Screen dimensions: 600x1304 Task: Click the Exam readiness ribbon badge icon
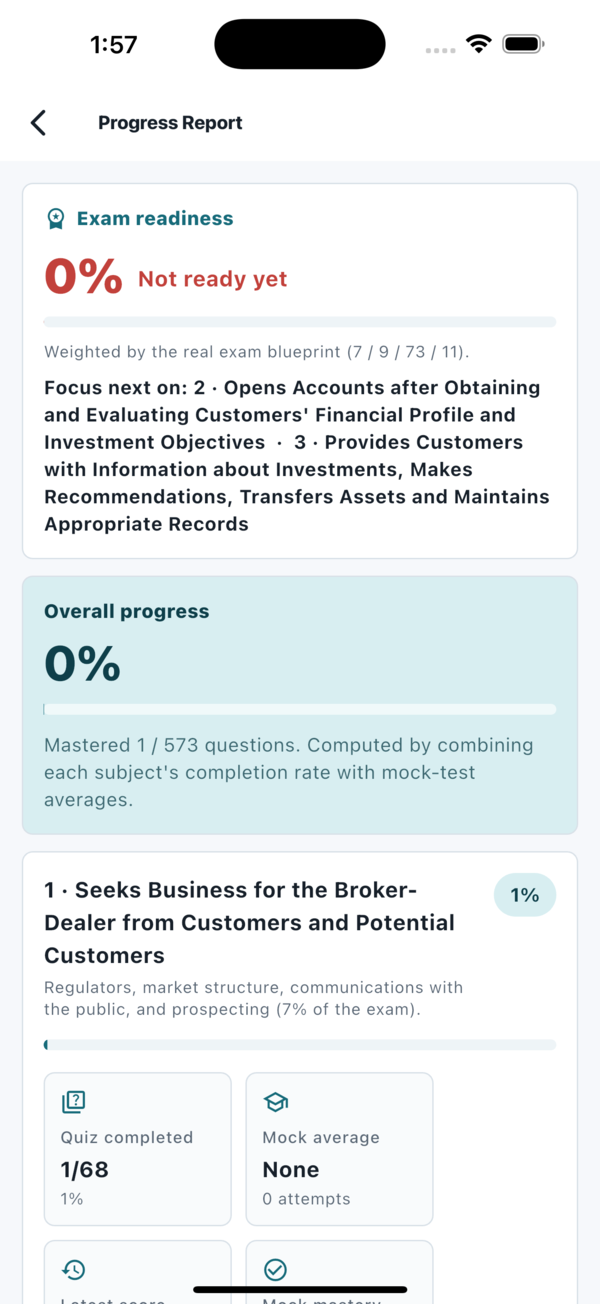(57, 219)
